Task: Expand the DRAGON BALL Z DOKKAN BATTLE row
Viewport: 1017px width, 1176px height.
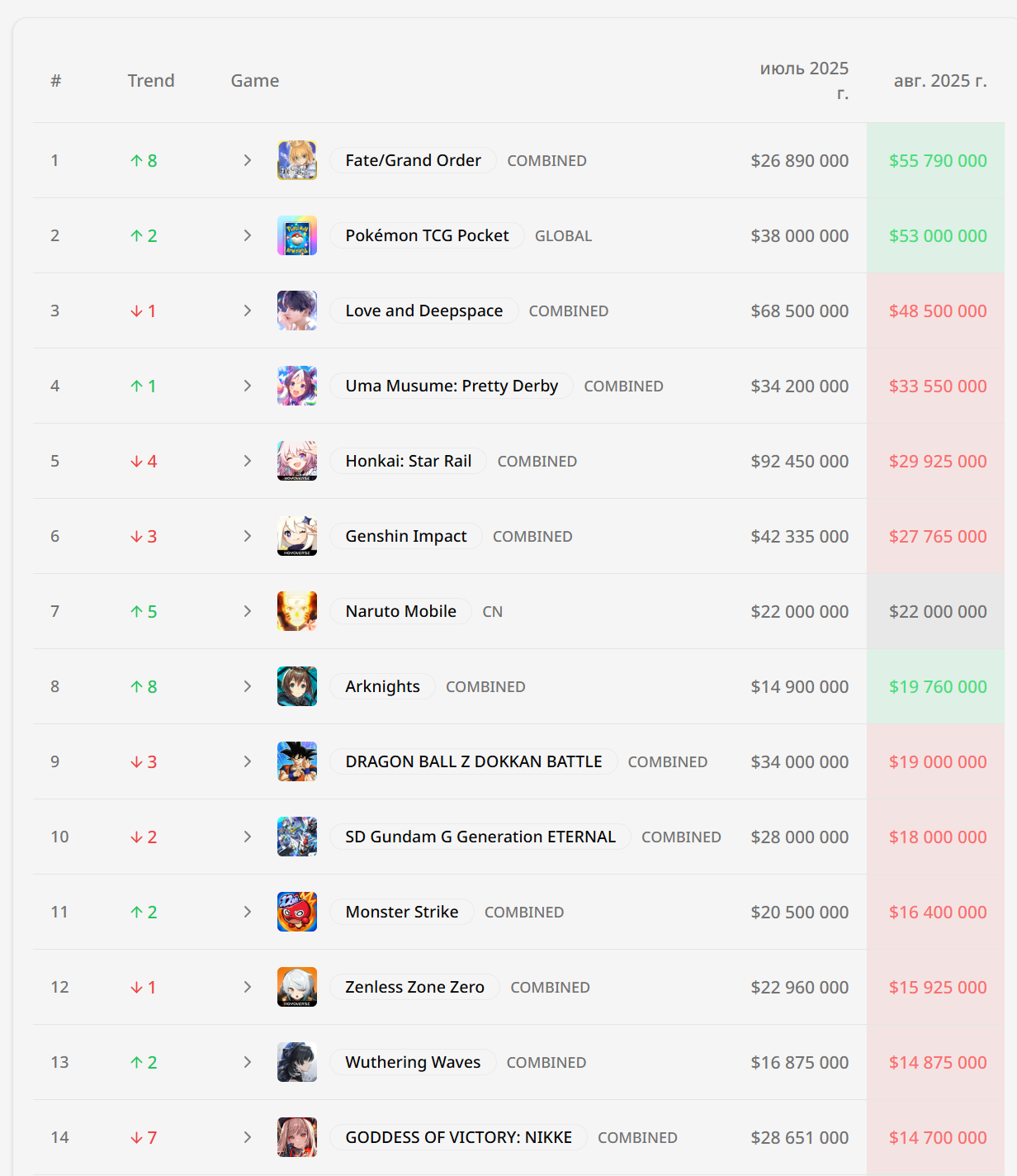Action: (247, 761)
